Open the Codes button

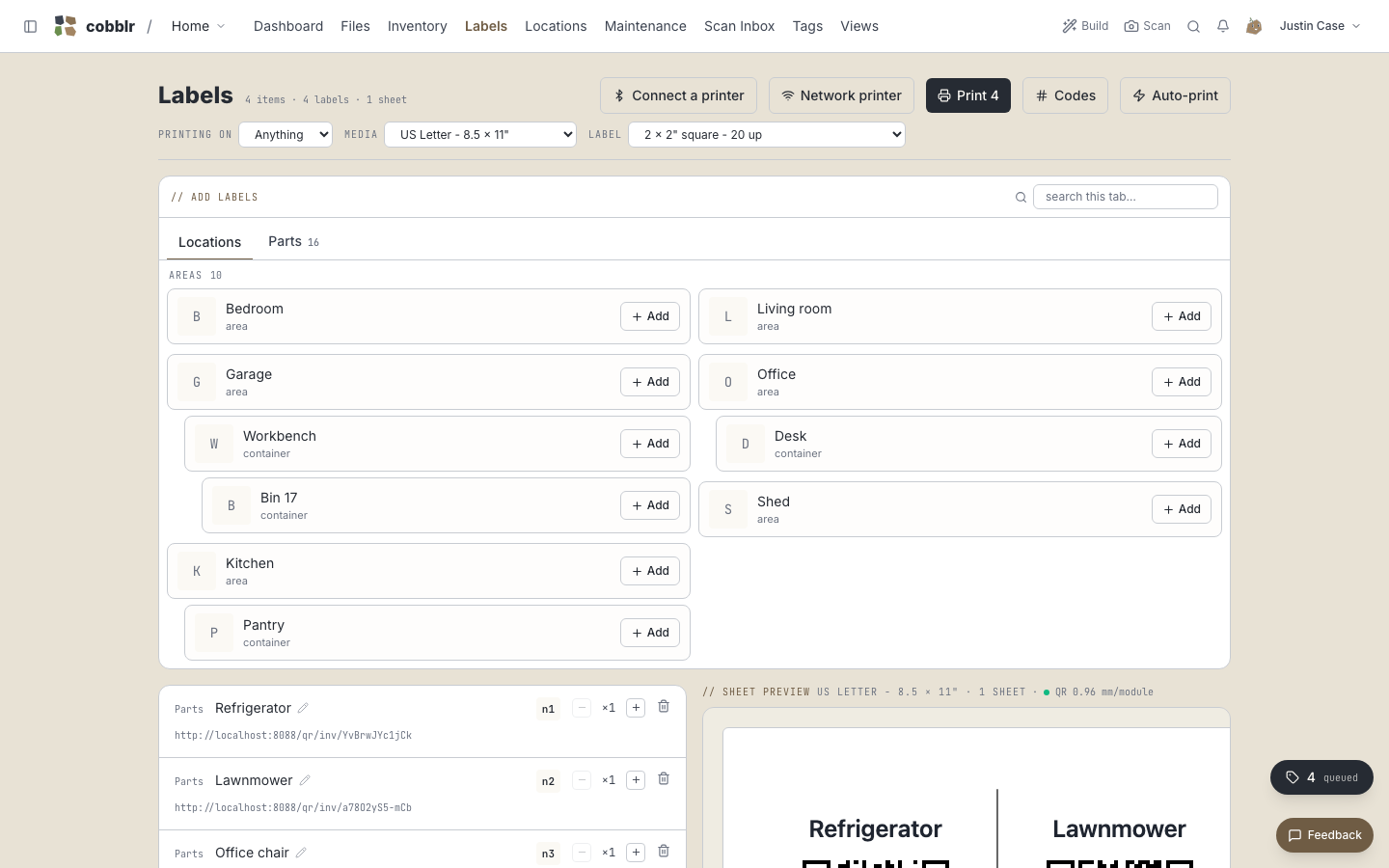1066,95
